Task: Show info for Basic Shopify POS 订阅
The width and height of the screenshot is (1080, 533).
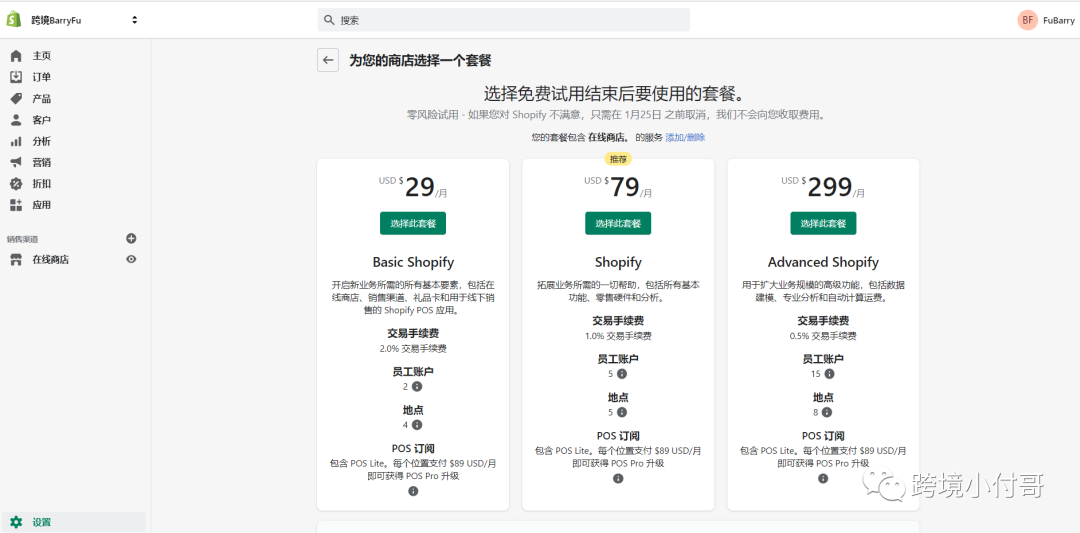Action: (x=413, y=491)
